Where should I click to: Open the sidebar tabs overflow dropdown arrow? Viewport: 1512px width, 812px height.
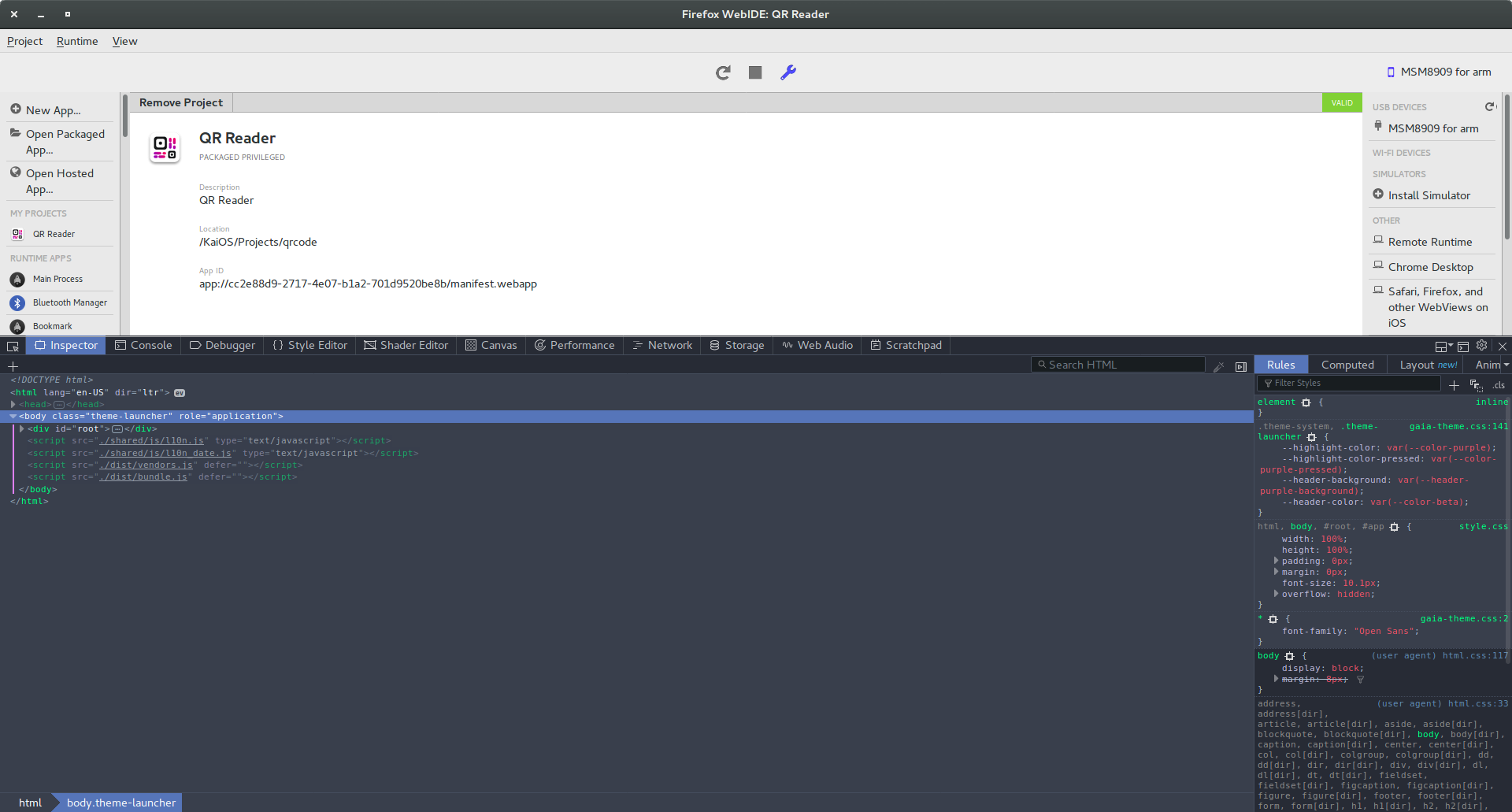coord(1506,365)
